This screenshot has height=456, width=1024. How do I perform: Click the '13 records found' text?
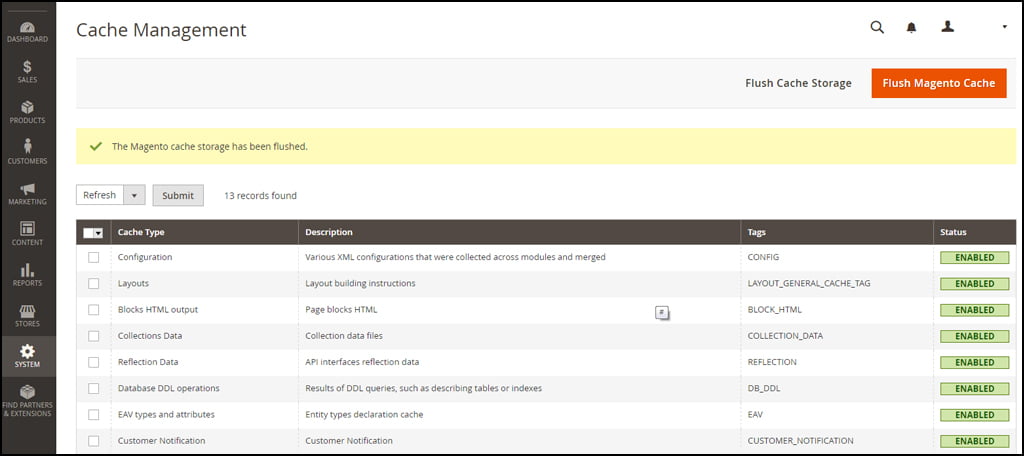[x=261, y=195]
